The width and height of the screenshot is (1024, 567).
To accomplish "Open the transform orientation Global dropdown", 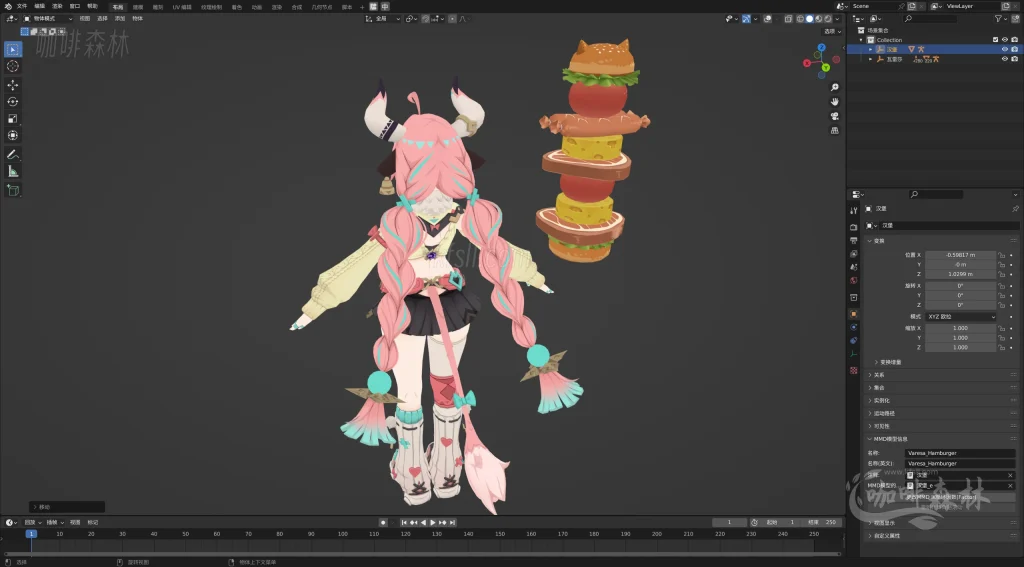I will pos(383,19).
